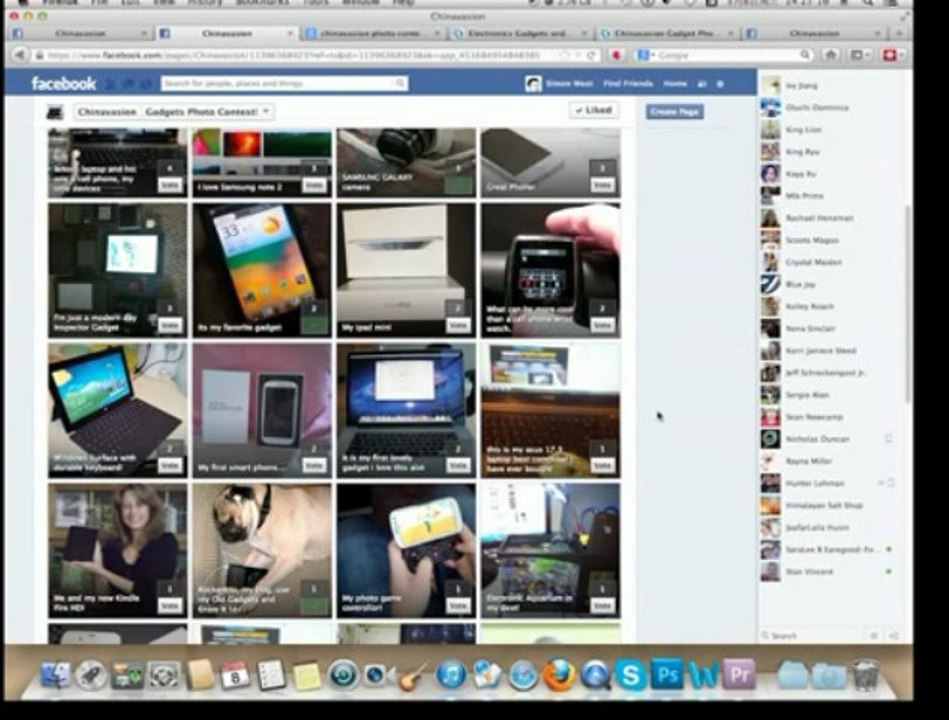This screenshot has height=720, width=949.
Task: Toggle the Liked button on page
Action: pyautogui.click(x=594, y=110)
